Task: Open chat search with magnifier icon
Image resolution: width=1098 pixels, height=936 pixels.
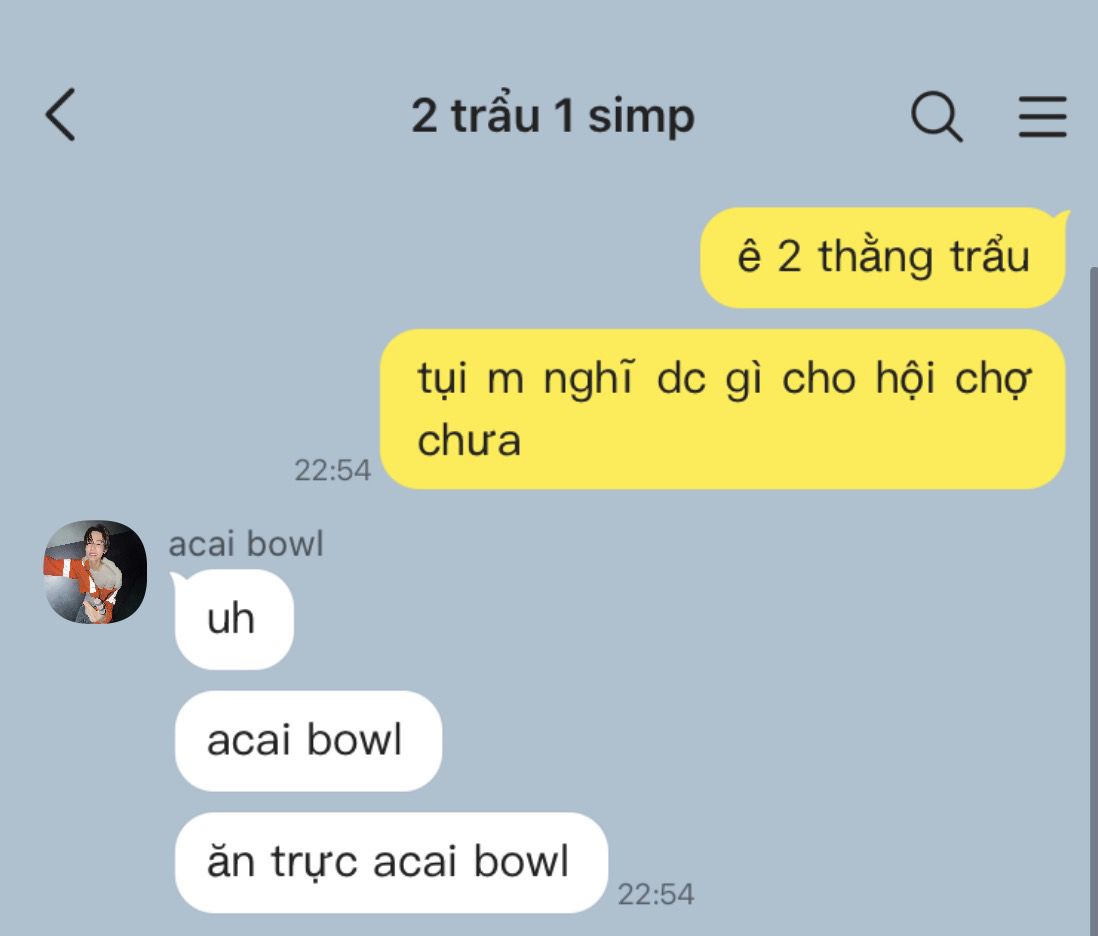Action: coord(937,116)
